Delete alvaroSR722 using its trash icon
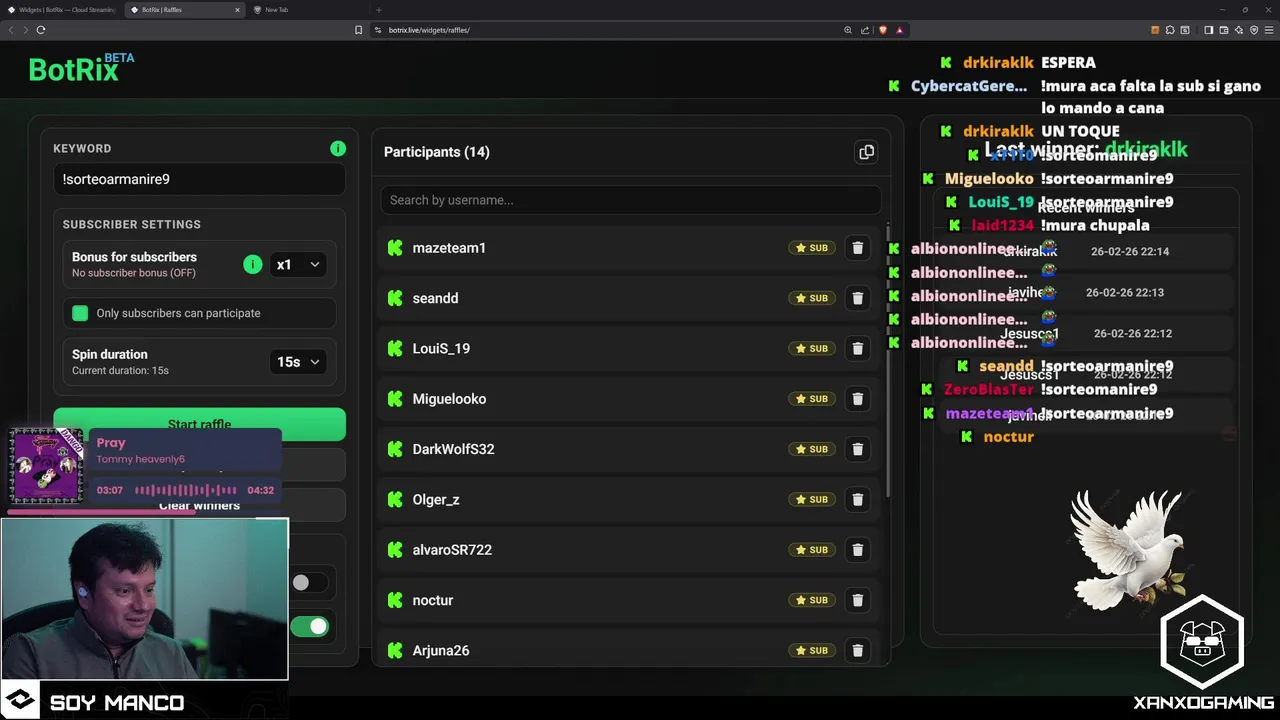The width and height of the screenshot is (1280, 720). point(857,550)
